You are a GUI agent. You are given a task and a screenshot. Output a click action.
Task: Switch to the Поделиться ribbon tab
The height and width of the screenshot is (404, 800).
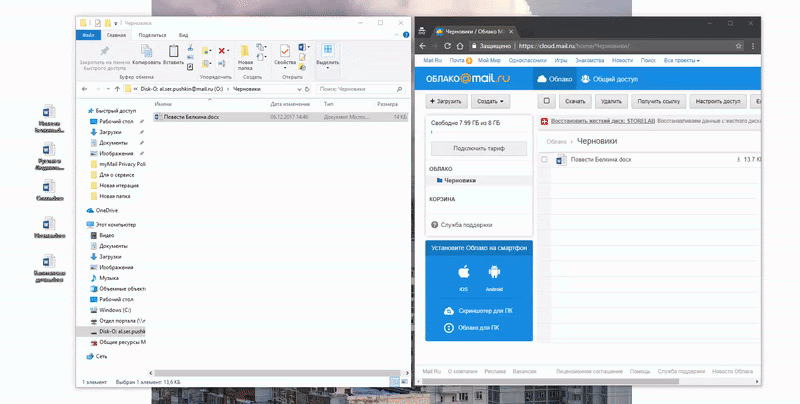[152, 35]
